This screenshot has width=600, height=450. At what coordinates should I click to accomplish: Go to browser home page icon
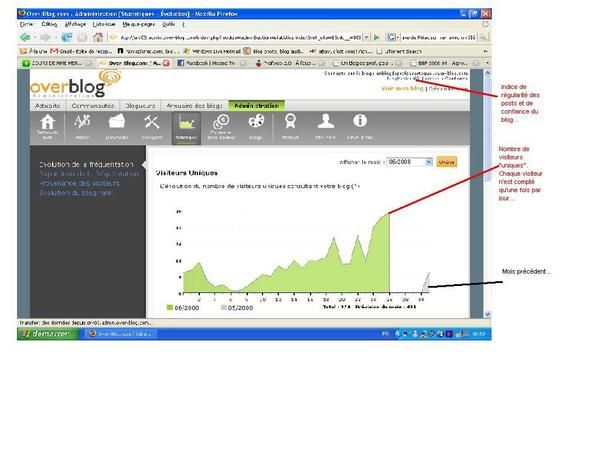click(98, 37)
